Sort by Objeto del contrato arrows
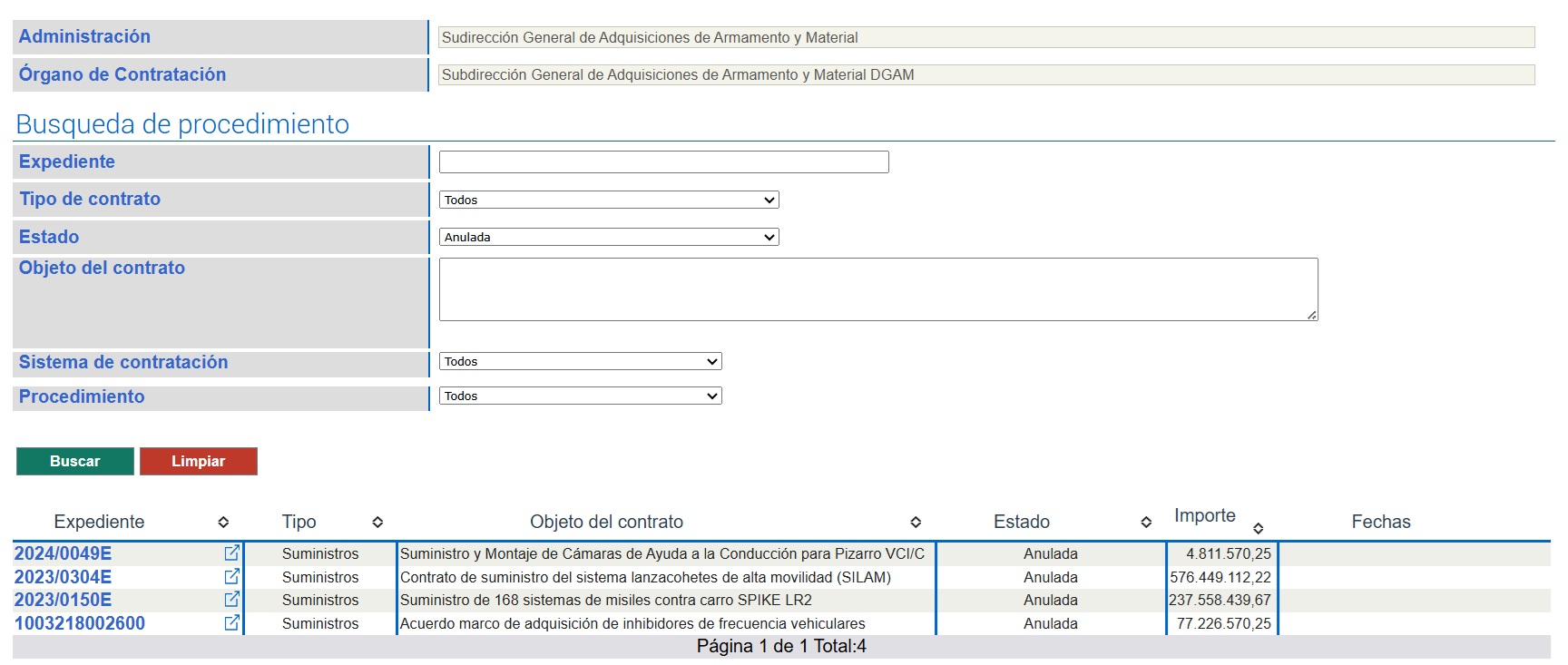This screenshot has width=1568, height=665. pos(916,522)
